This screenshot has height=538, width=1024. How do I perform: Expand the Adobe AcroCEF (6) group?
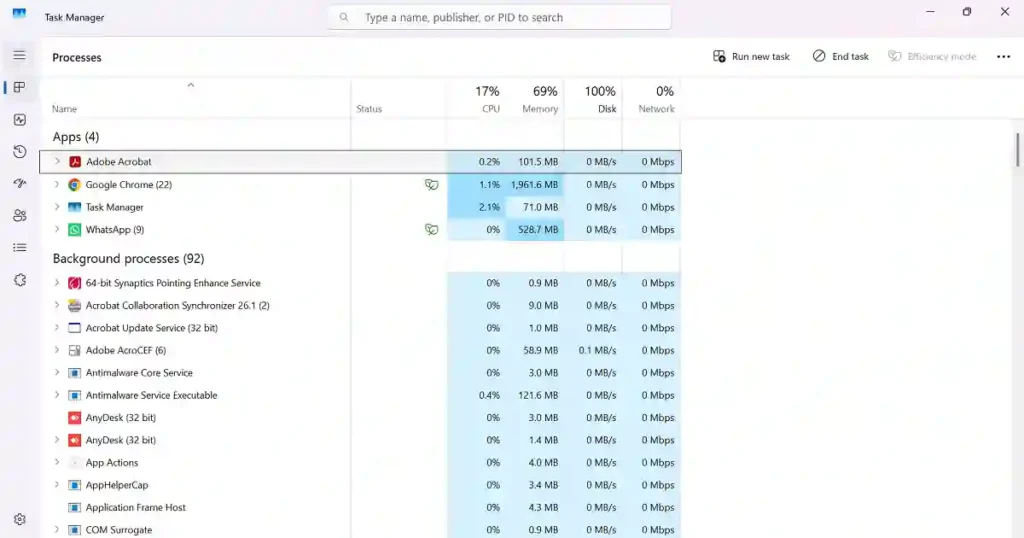(57, 351)
